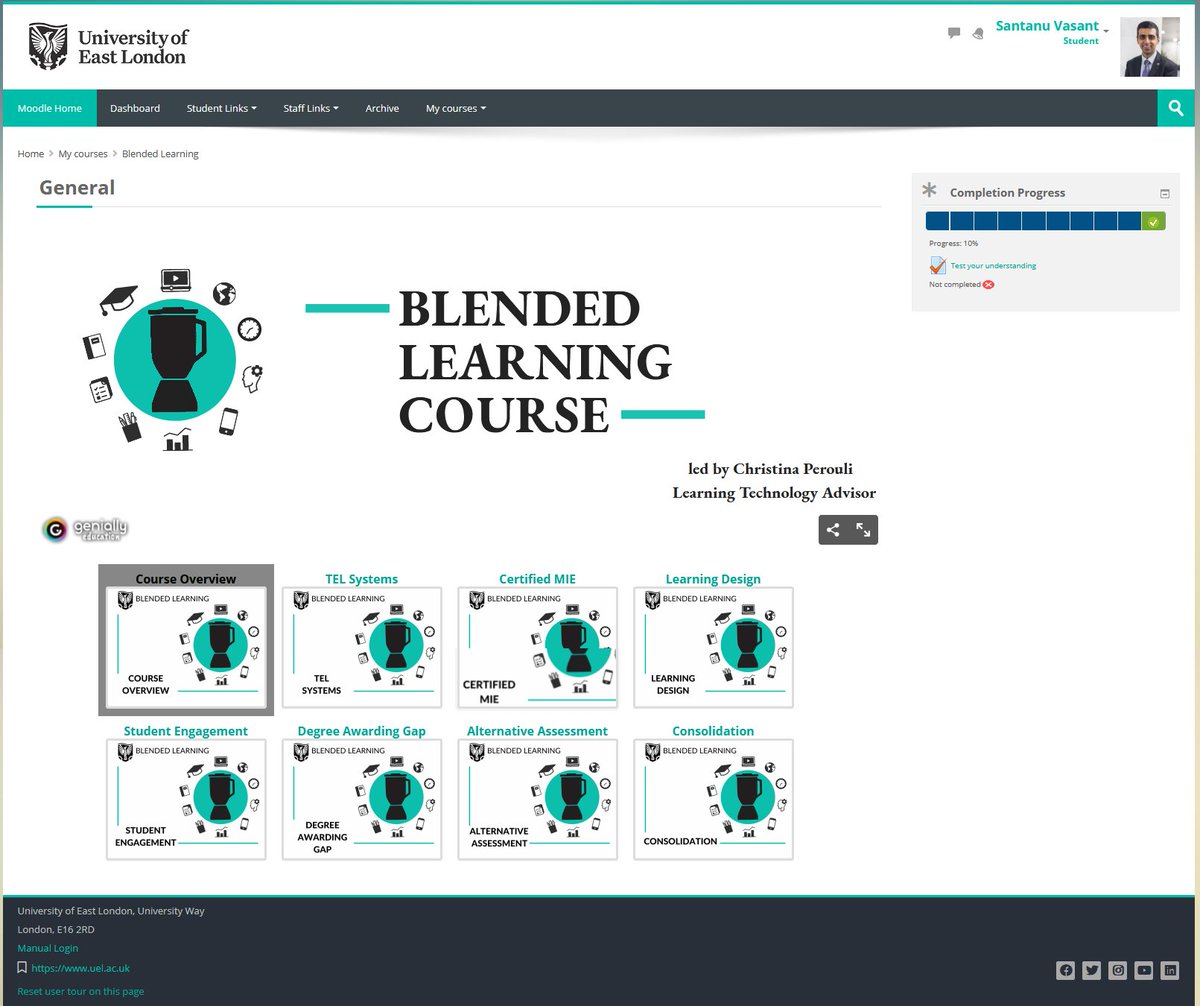1200x1006 pixels.
Task: Click the Genially share icon
Action: (833, 530)
